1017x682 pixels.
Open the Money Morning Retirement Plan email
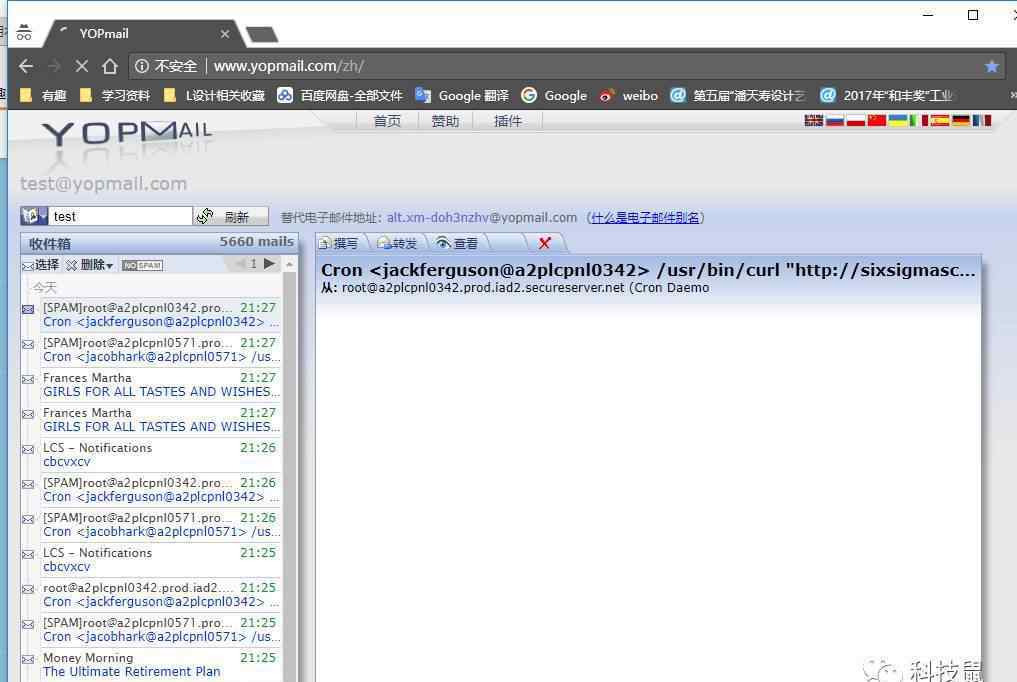pos(160,664)
